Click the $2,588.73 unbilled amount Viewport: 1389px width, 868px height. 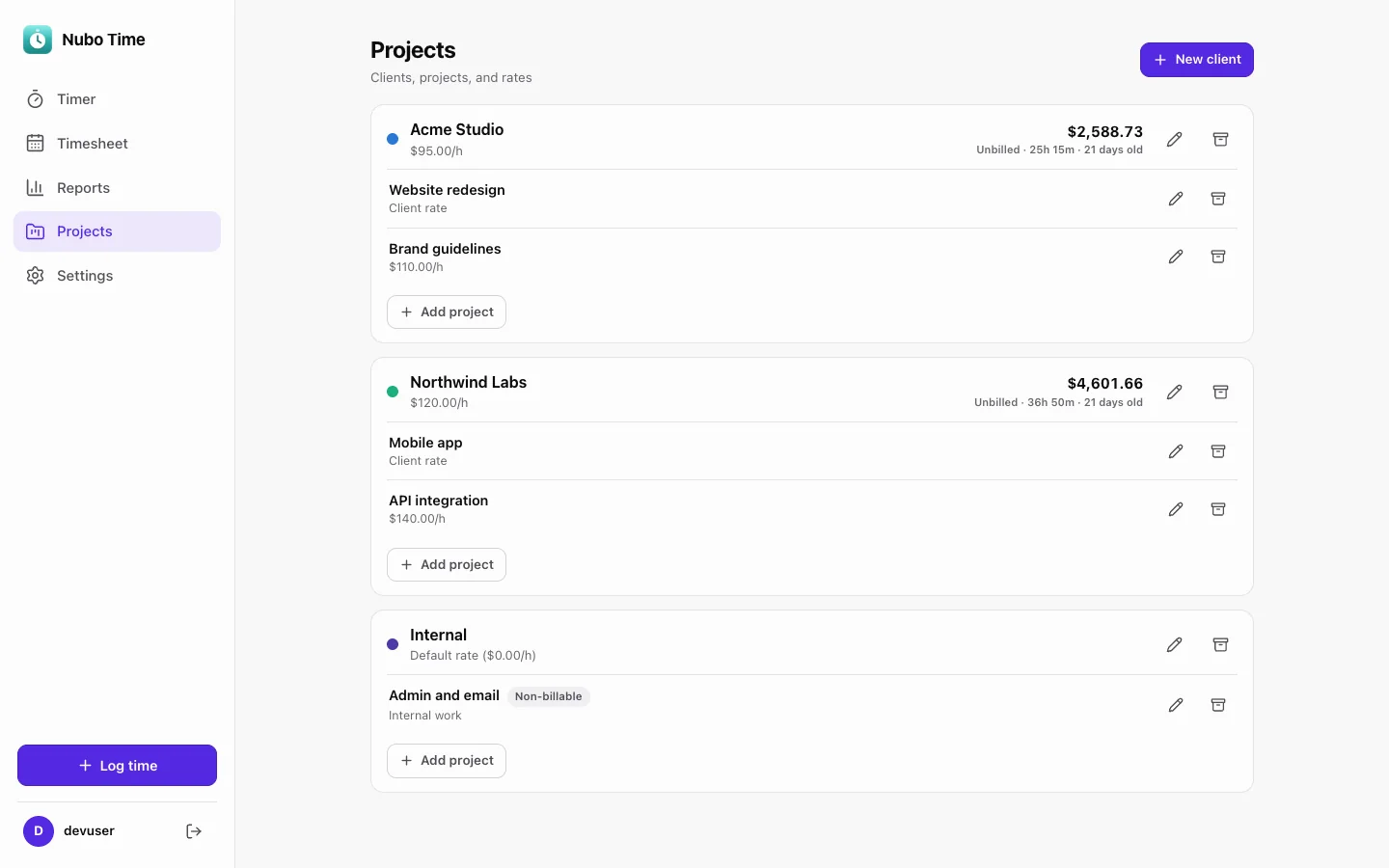coord(1104,131)
